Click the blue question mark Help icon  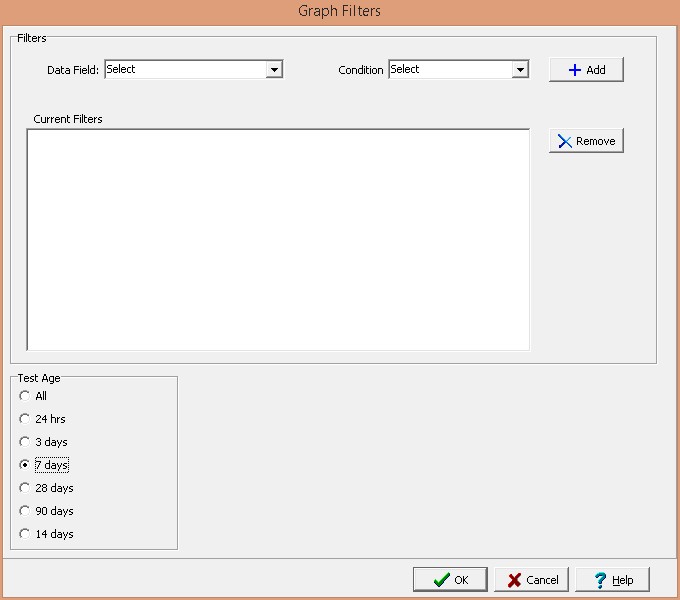pos(600,580)
